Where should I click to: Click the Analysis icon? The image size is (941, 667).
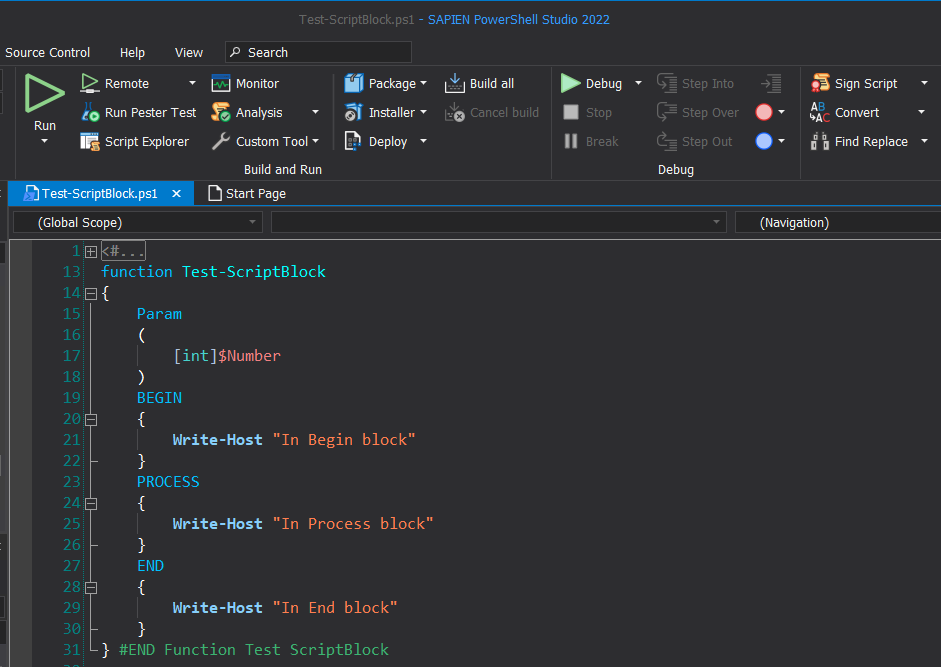pyautogui.click(x=221, y=112)
